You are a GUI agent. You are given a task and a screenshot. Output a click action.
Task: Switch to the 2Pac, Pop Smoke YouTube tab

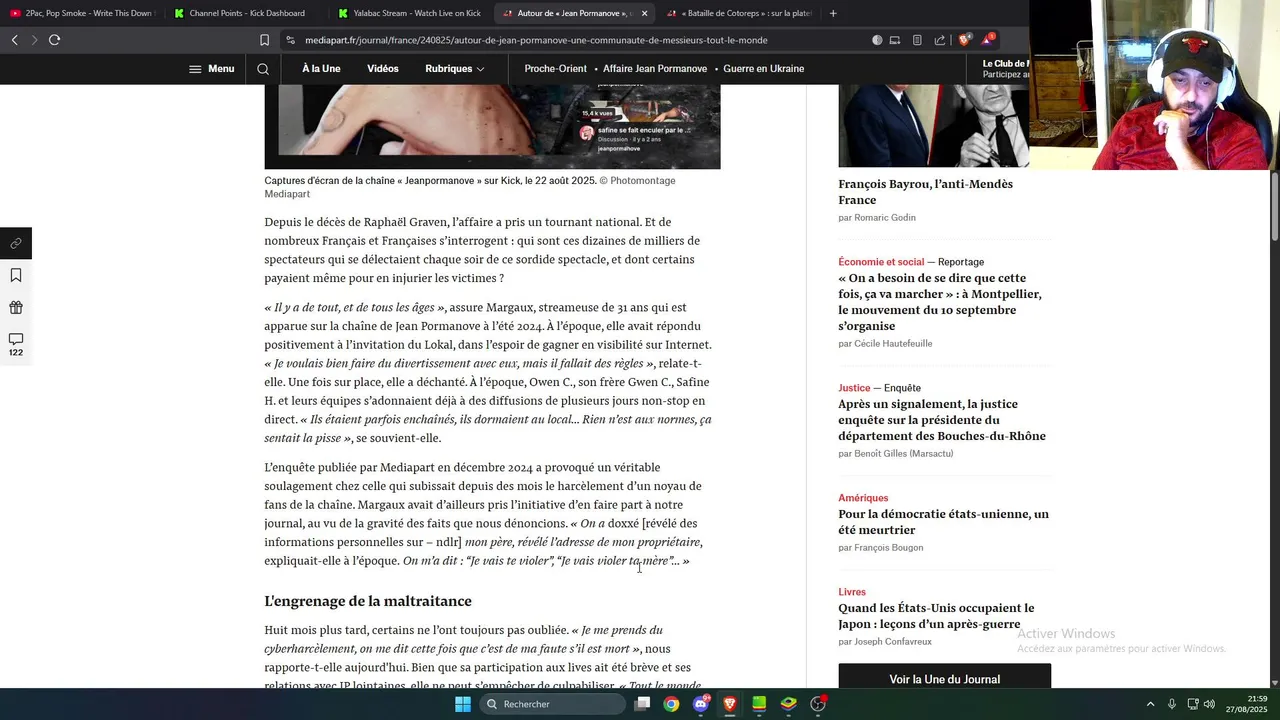click(x=82, y=13)
